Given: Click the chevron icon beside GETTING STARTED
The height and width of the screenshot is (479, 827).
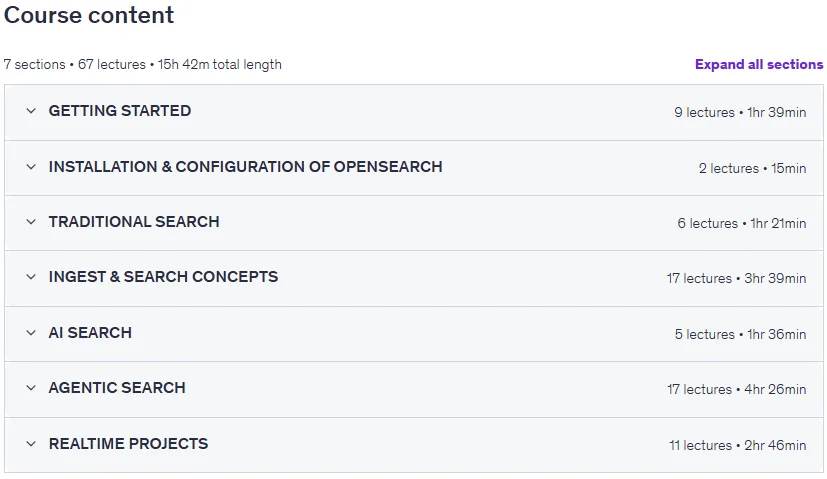Looking at the screenshot, I should click(x=31, y=111).
